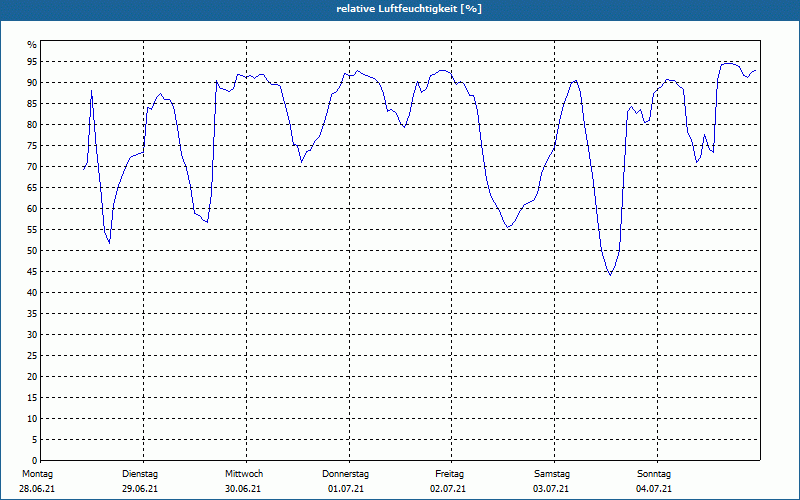Click the lowest humidity dip on Saturday

610,275
